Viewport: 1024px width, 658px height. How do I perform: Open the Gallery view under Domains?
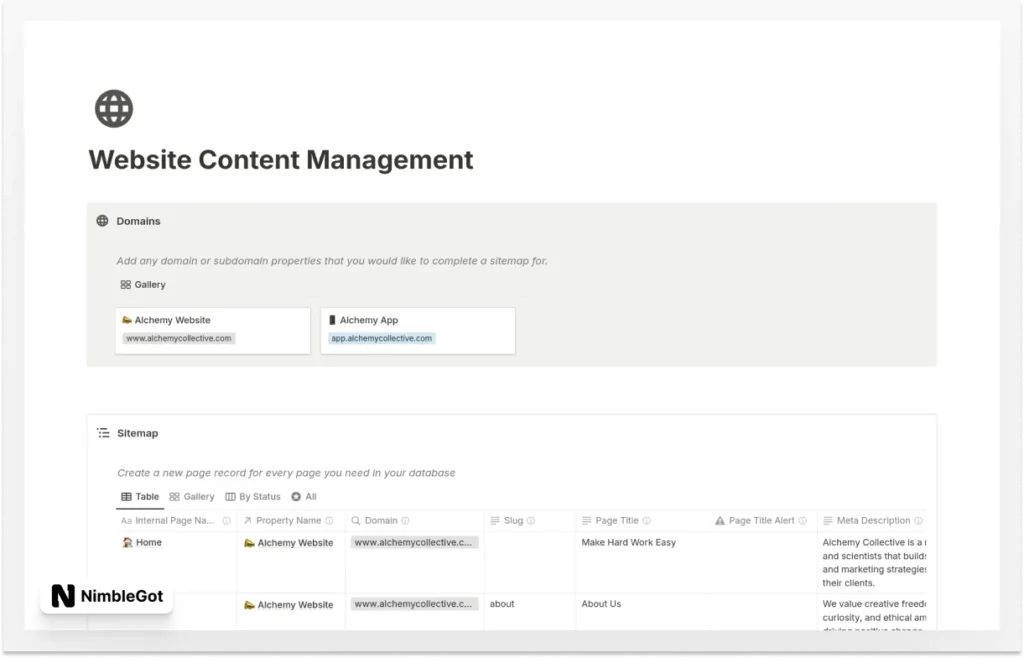pyautogui.click(x=142, y=284)
